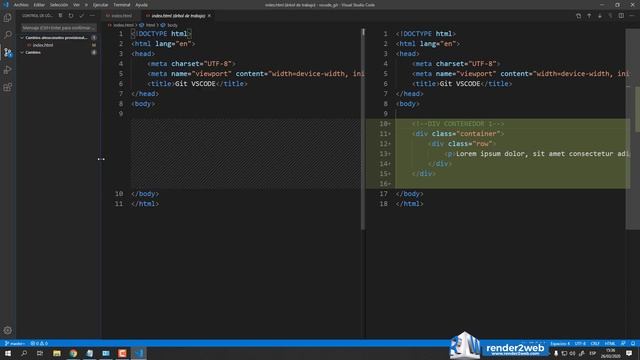The width and height of the screenshot is (640, 360).
Task: Open the Archivo menu
Action: click(x=21, y=5)
